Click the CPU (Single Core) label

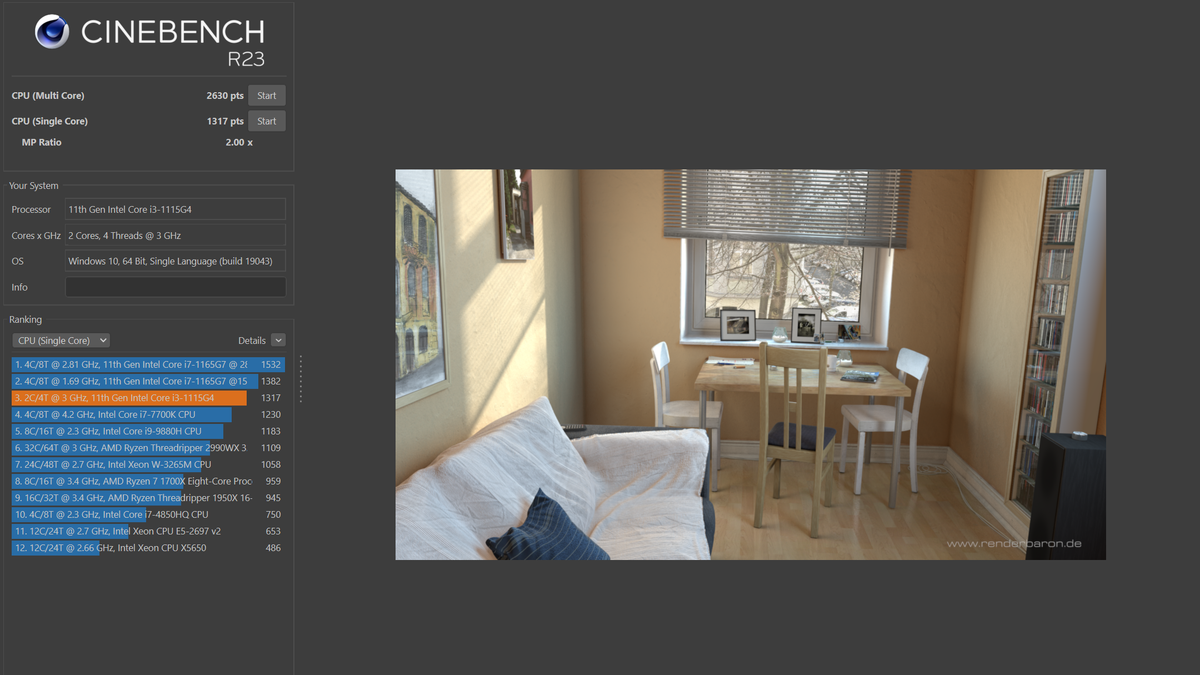click(x=50, y=121)
